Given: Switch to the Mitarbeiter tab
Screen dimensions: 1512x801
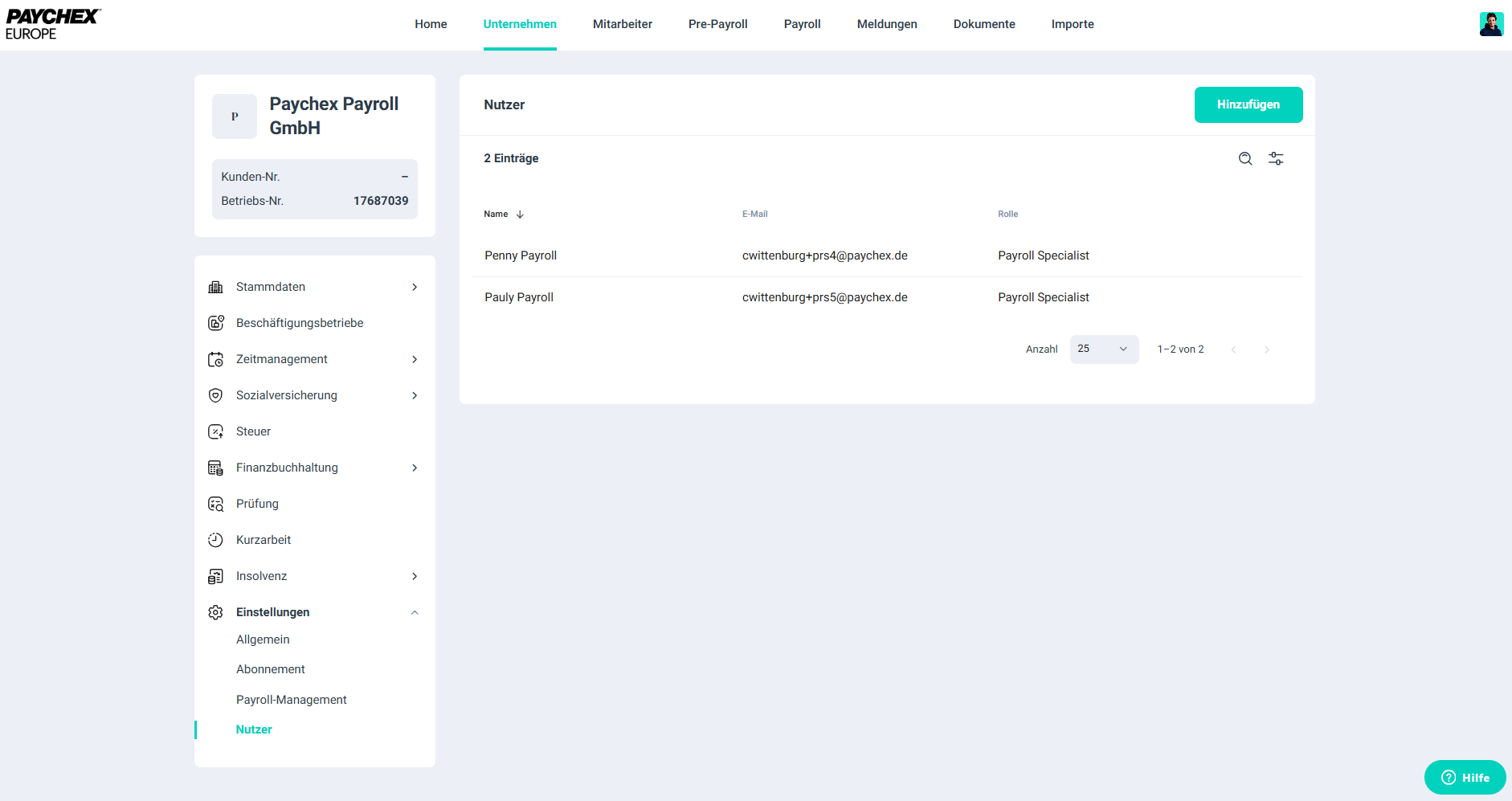Looking at the screenshot, I should click(622, 24).
